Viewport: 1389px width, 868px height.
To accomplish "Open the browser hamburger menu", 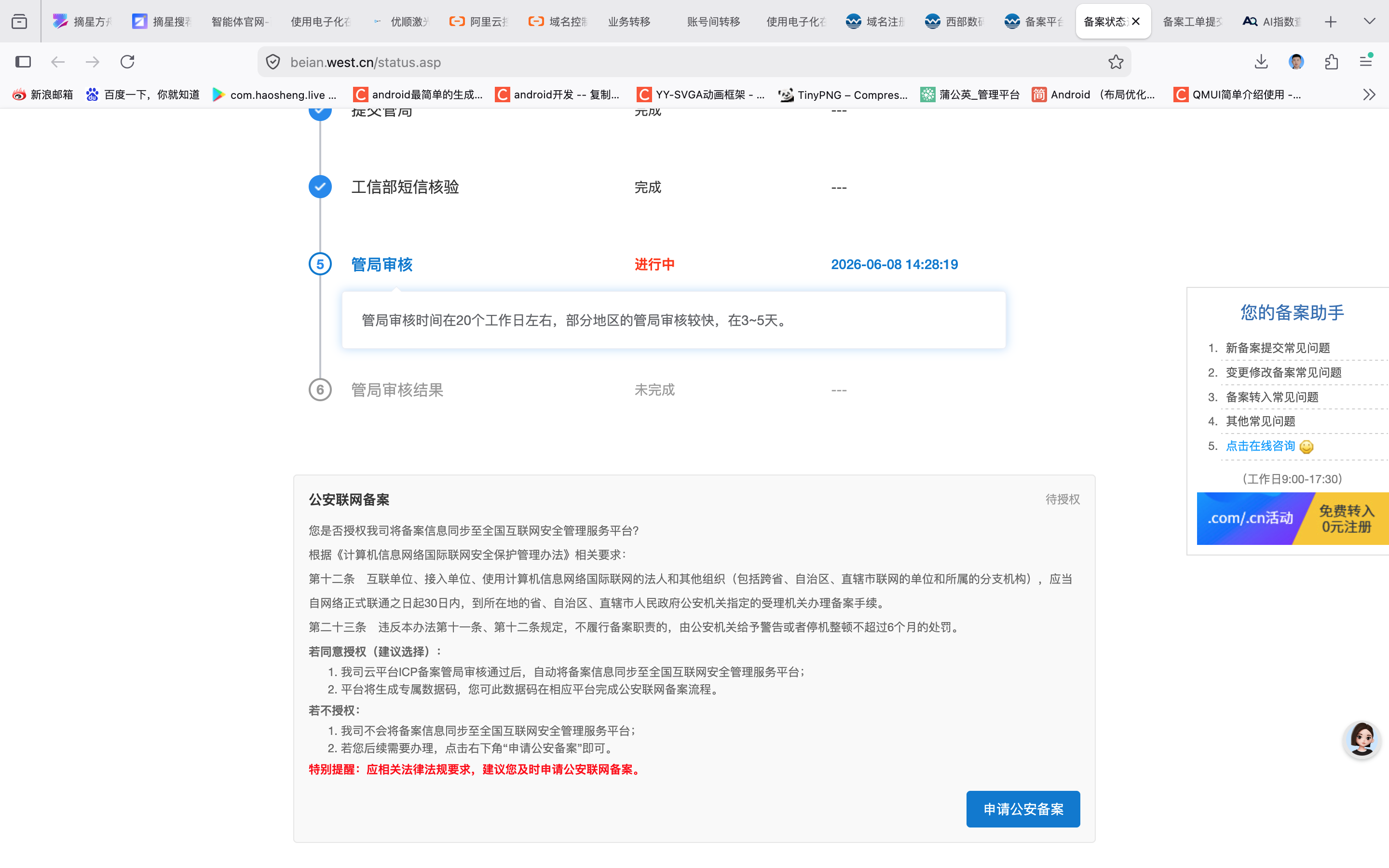I will (x=1366, y=61).
